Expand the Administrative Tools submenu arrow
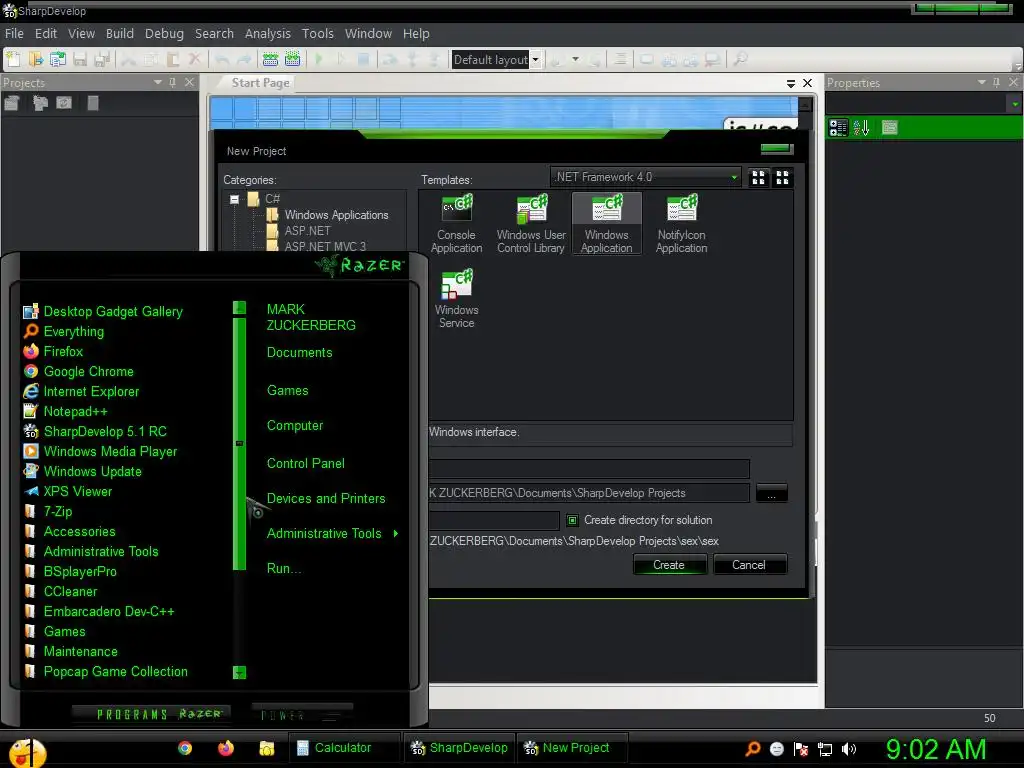1024x768 pixels. pos(396,534)
